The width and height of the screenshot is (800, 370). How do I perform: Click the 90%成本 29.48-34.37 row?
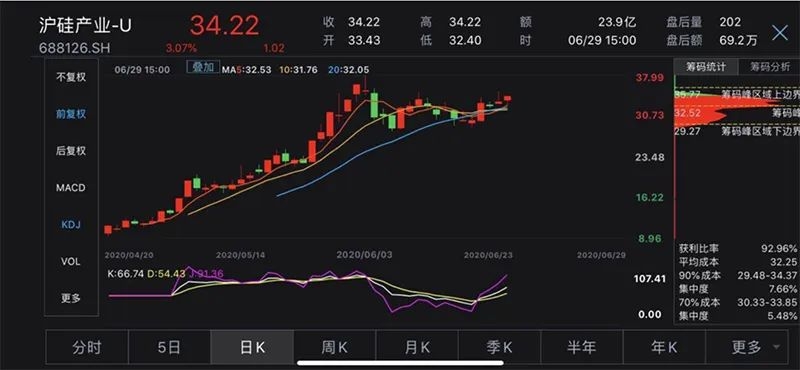(x=738, y=276)
